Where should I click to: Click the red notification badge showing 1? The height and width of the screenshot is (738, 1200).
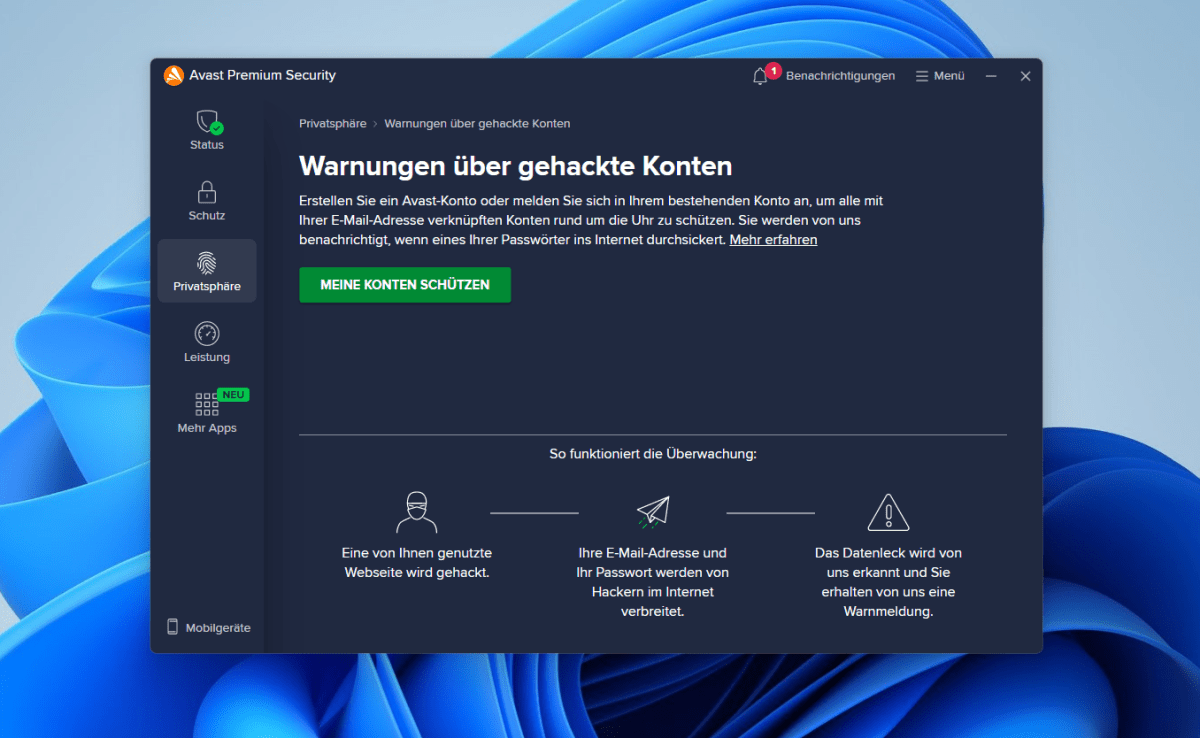773,71
